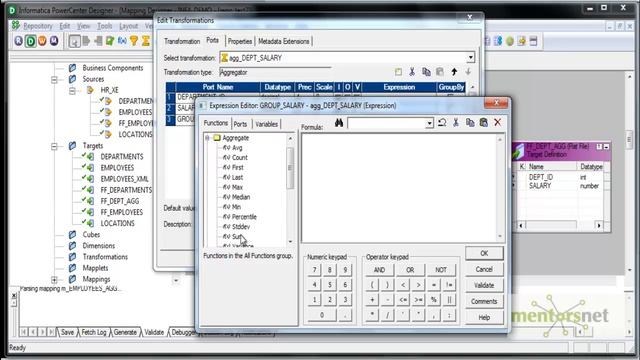Click the Help button in Expression Editor
640x360 pixels.
click(484, 317)
